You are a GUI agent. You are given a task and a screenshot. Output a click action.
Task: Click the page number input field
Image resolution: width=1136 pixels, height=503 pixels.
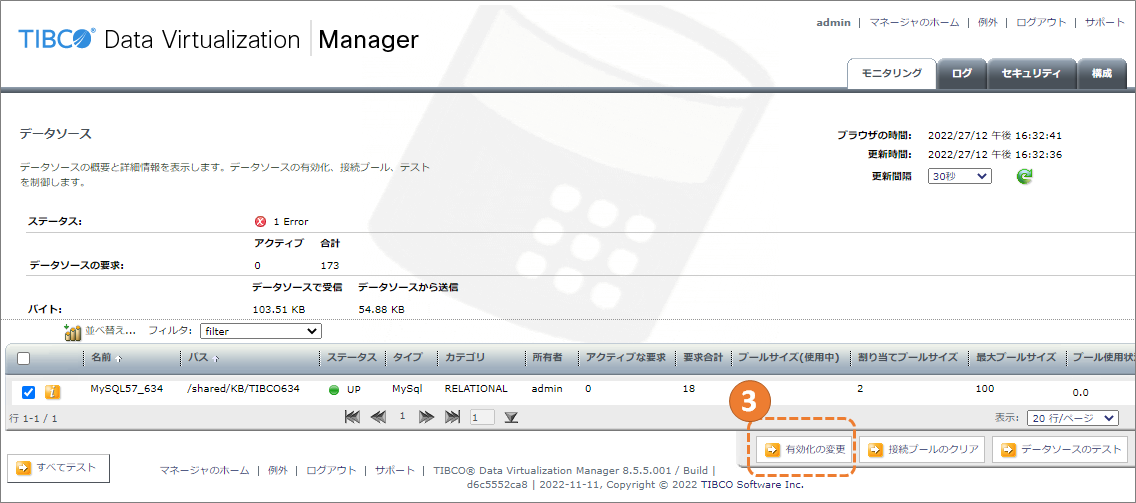click(x=483, y=417)
